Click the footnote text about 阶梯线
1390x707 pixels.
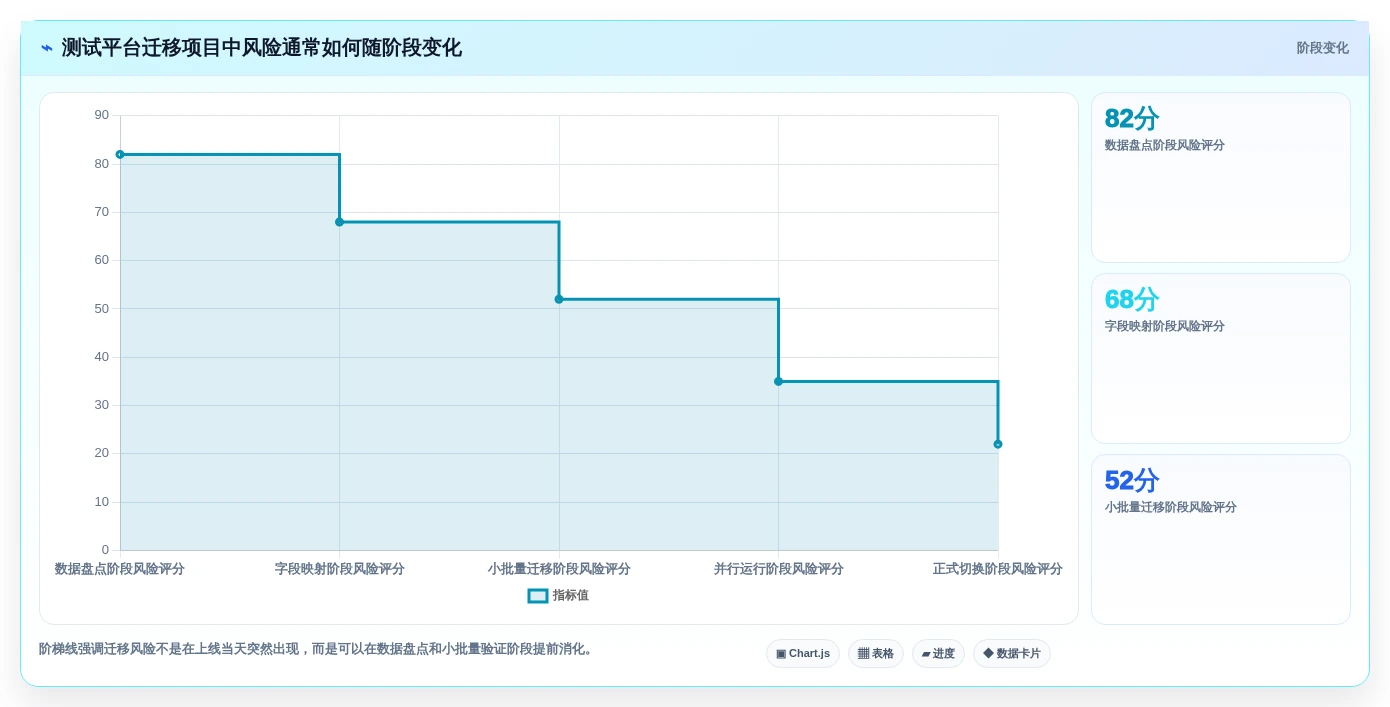(x=318, y=649)
